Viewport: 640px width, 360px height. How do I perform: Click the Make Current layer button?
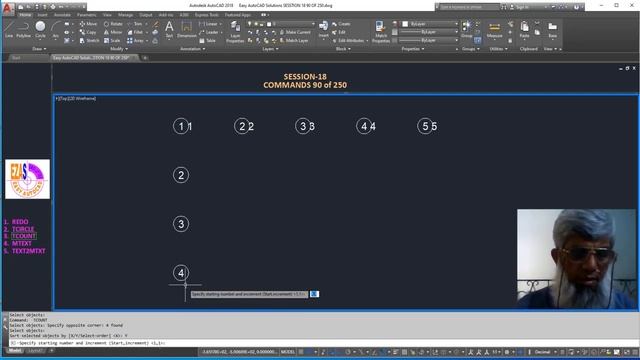point(295,32)
